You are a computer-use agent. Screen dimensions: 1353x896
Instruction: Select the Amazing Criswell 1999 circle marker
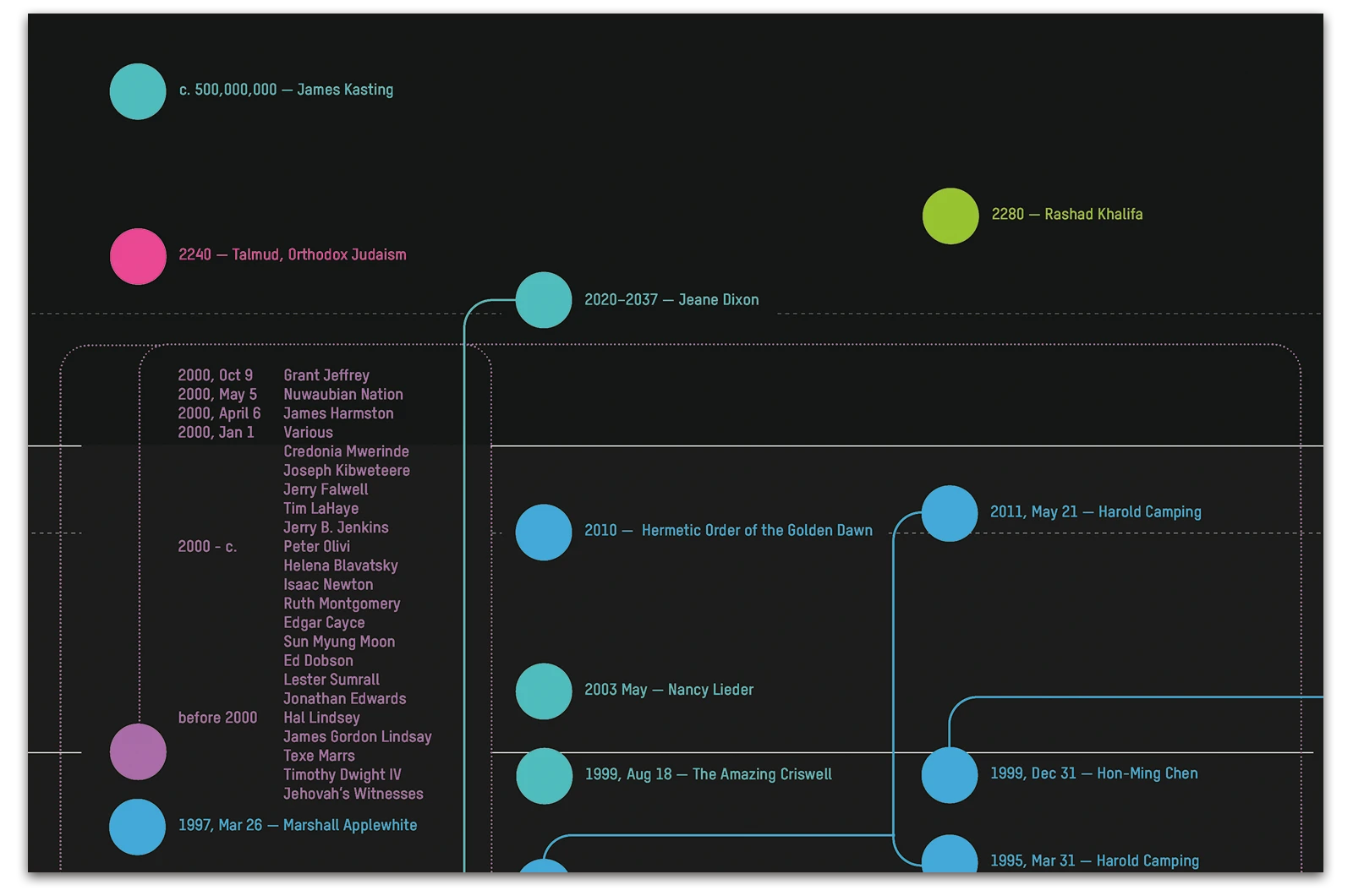[x=544, y=776]
